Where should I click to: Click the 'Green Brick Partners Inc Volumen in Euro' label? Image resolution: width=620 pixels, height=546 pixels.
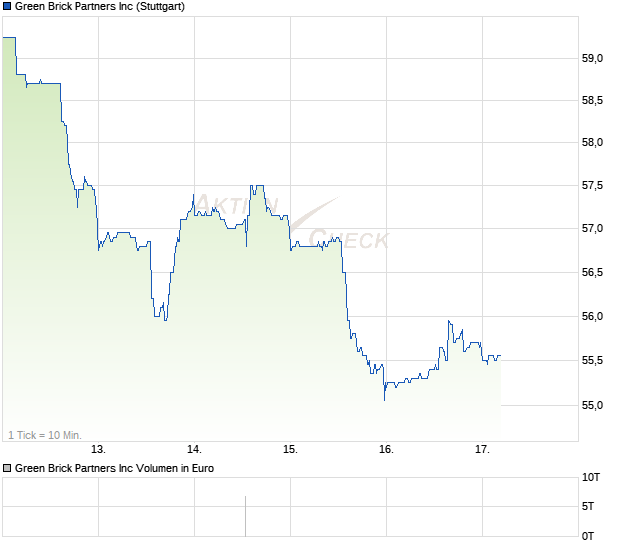[x=114, y=469]
